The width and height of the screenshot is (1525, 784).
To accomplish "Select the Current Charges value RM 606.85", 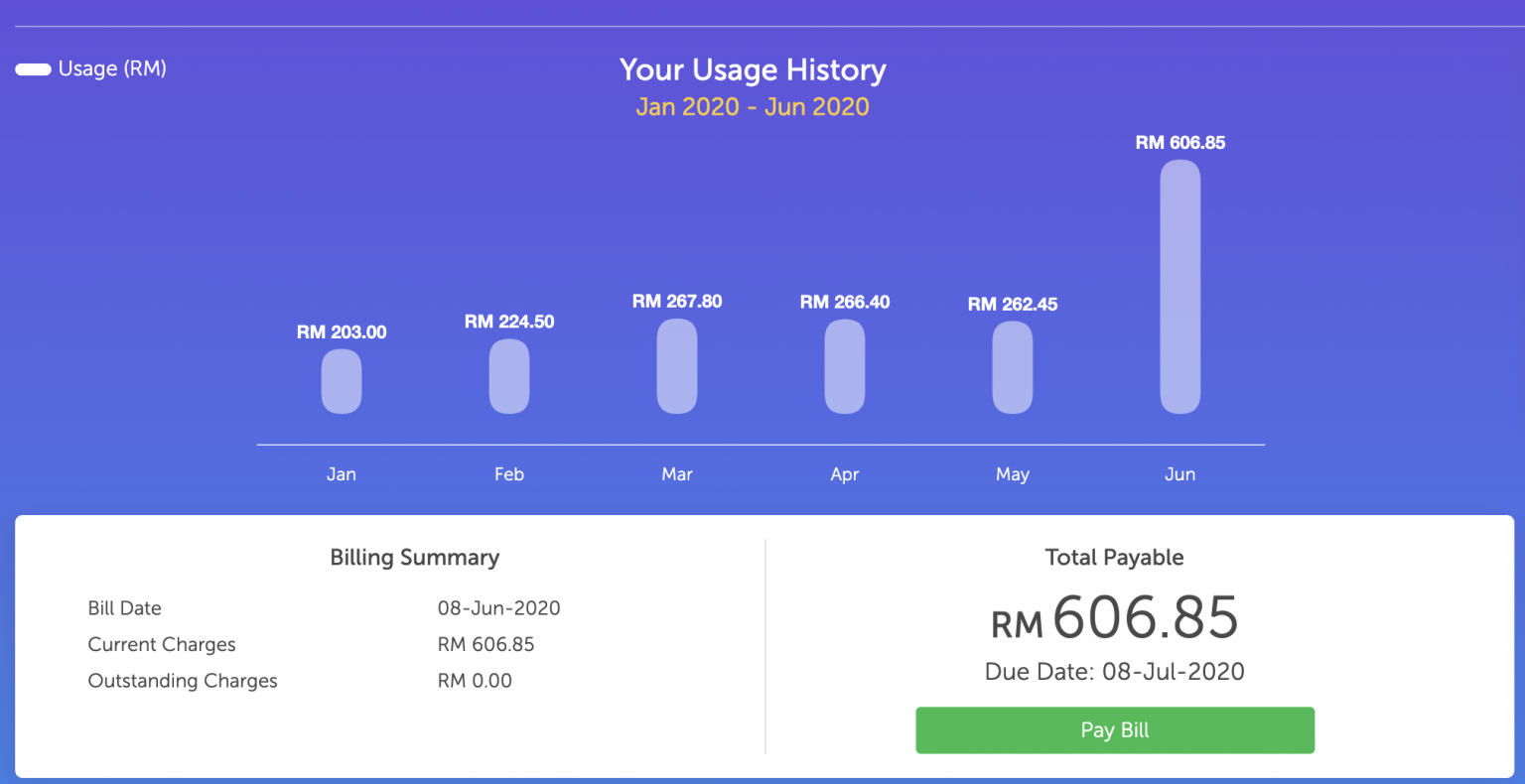I will (x=485, y=644).
